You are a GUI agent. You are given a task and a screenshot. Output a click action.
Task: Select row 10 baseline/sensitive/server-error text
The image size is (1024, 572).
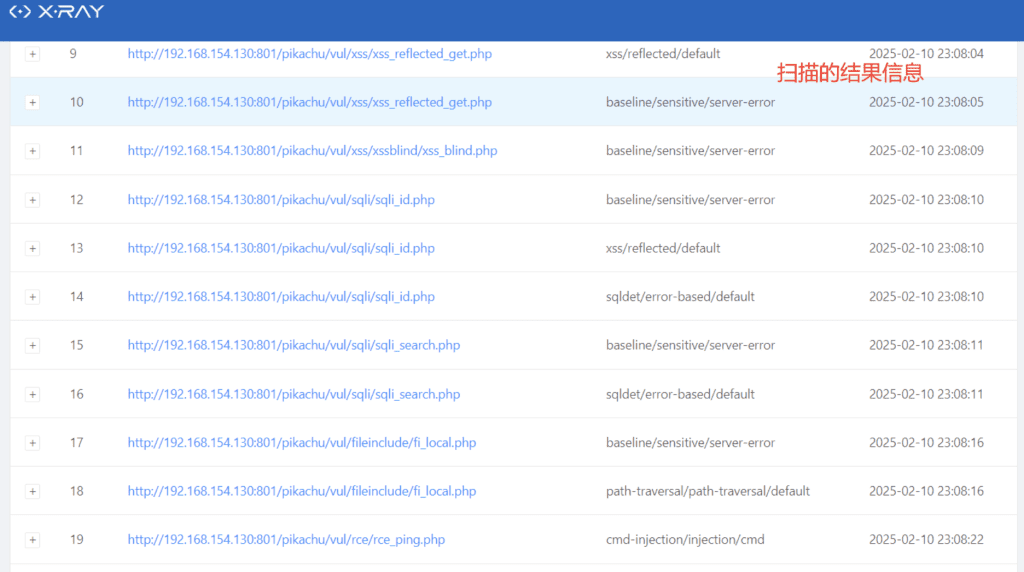click(x=690, y=102)
